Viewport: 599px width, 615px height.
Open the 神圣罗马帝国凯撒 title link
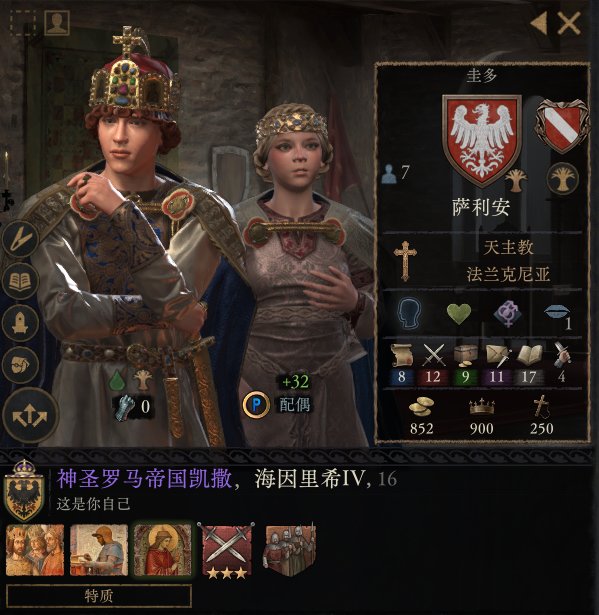(x=145, y=479)
